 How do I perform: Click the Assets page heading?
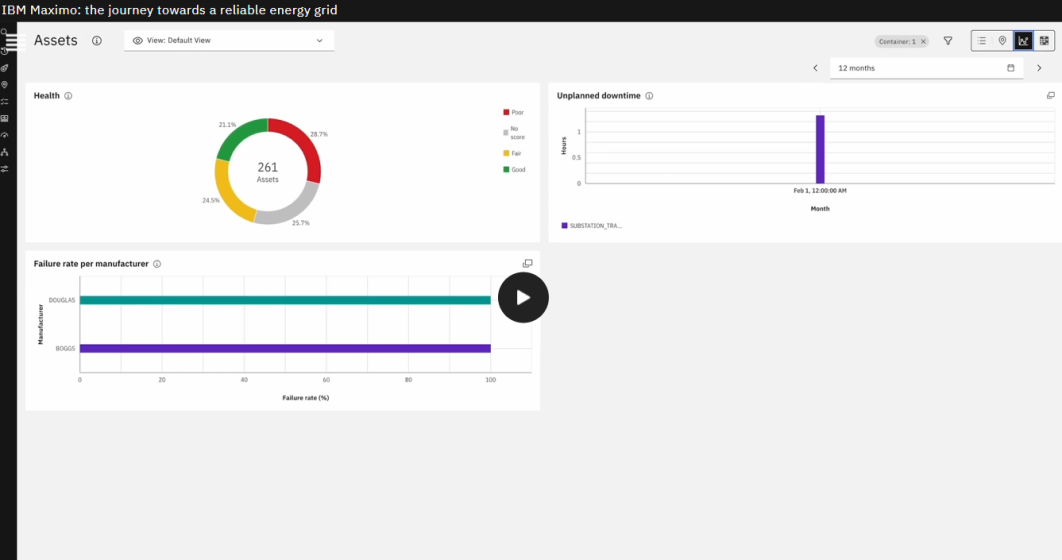(56, 41)
